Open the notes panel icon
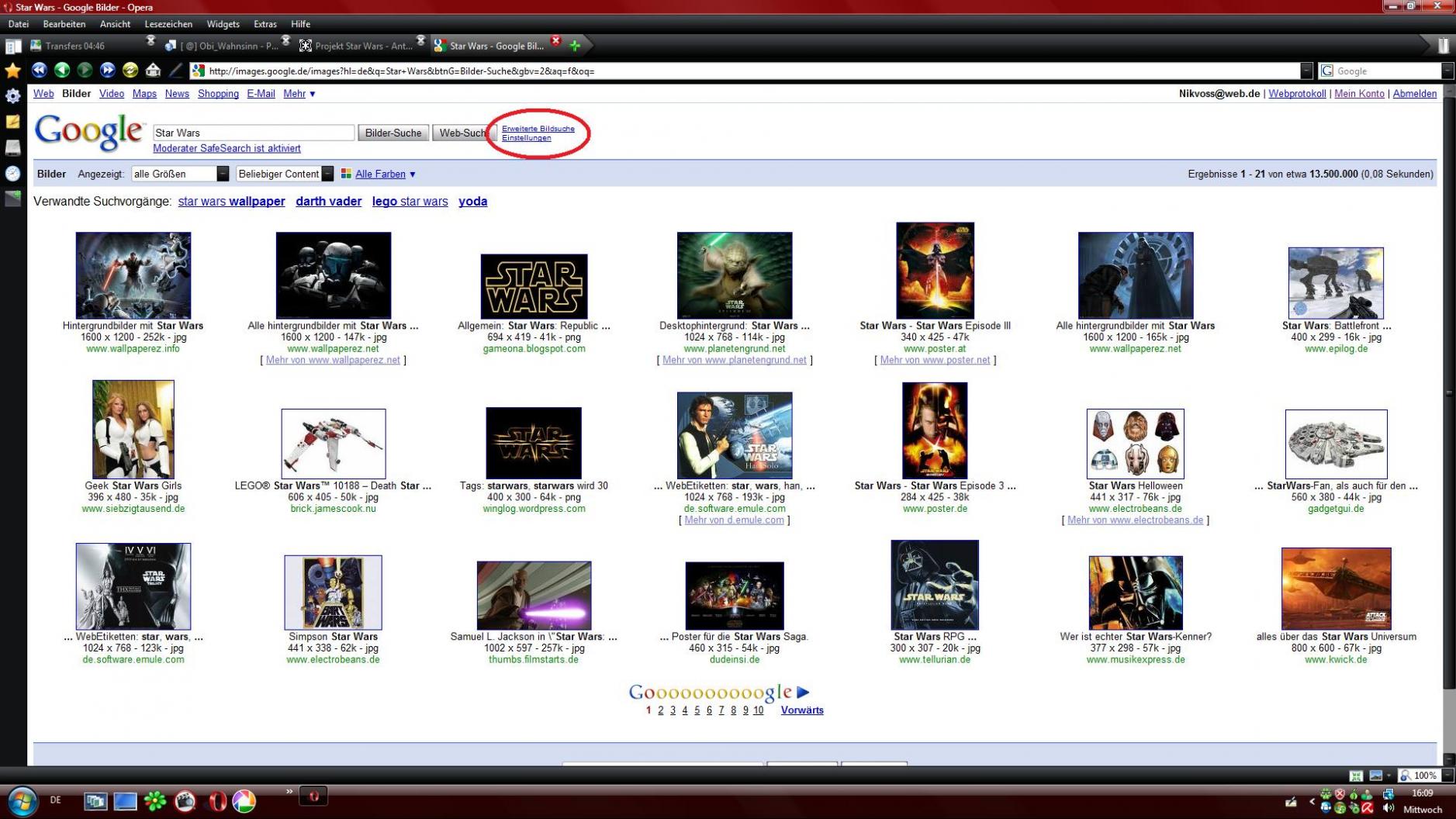The image size is (1456, 819). [x=13, y=122]
